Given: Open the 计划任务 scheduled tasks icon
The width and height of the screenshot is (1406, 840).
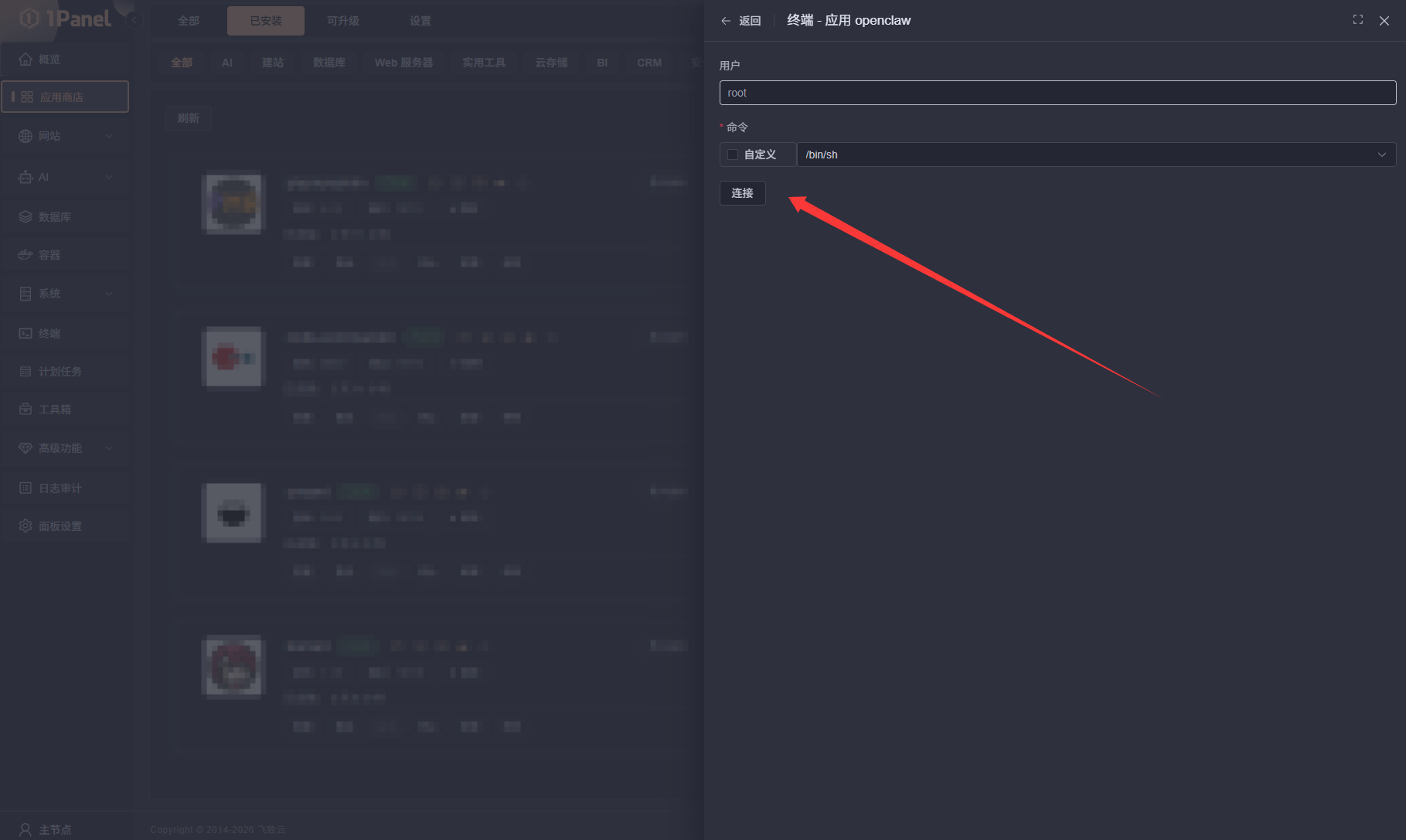Looking at the screenshot, I should click(x=26, y=371).
